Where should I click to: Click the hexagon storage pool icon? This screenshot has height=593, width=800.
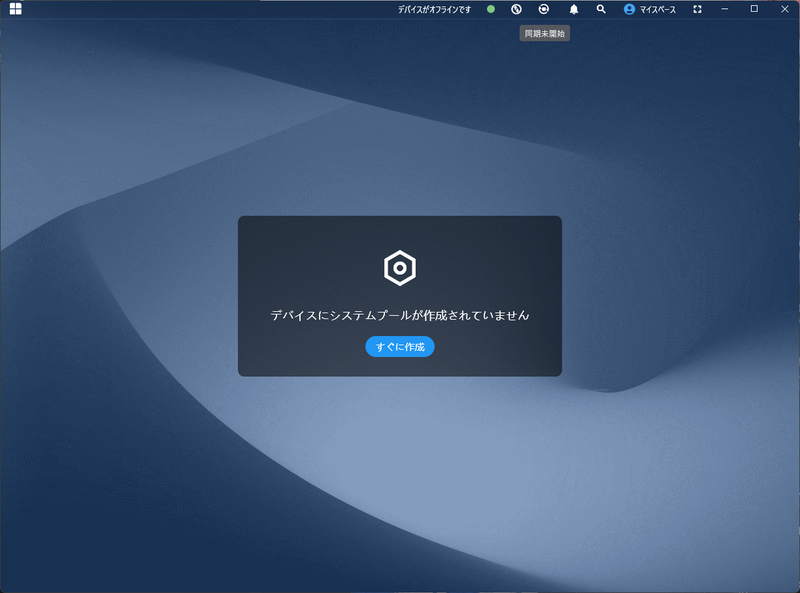coord(400,268)
